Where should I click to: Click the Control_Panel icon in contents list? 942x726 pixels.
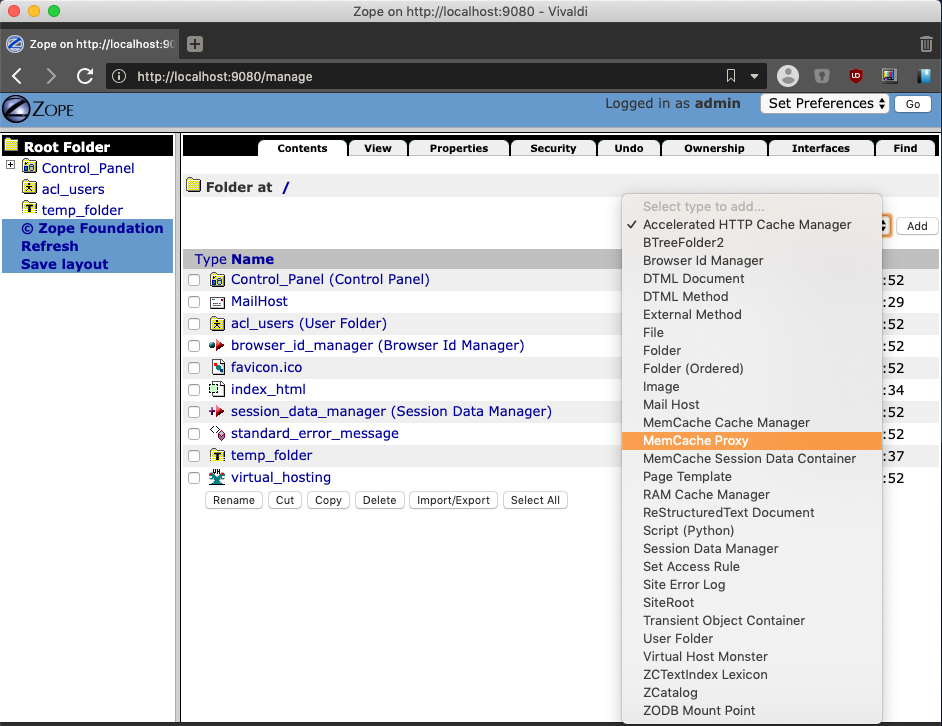pyautogui.click(x=217, y=279)
